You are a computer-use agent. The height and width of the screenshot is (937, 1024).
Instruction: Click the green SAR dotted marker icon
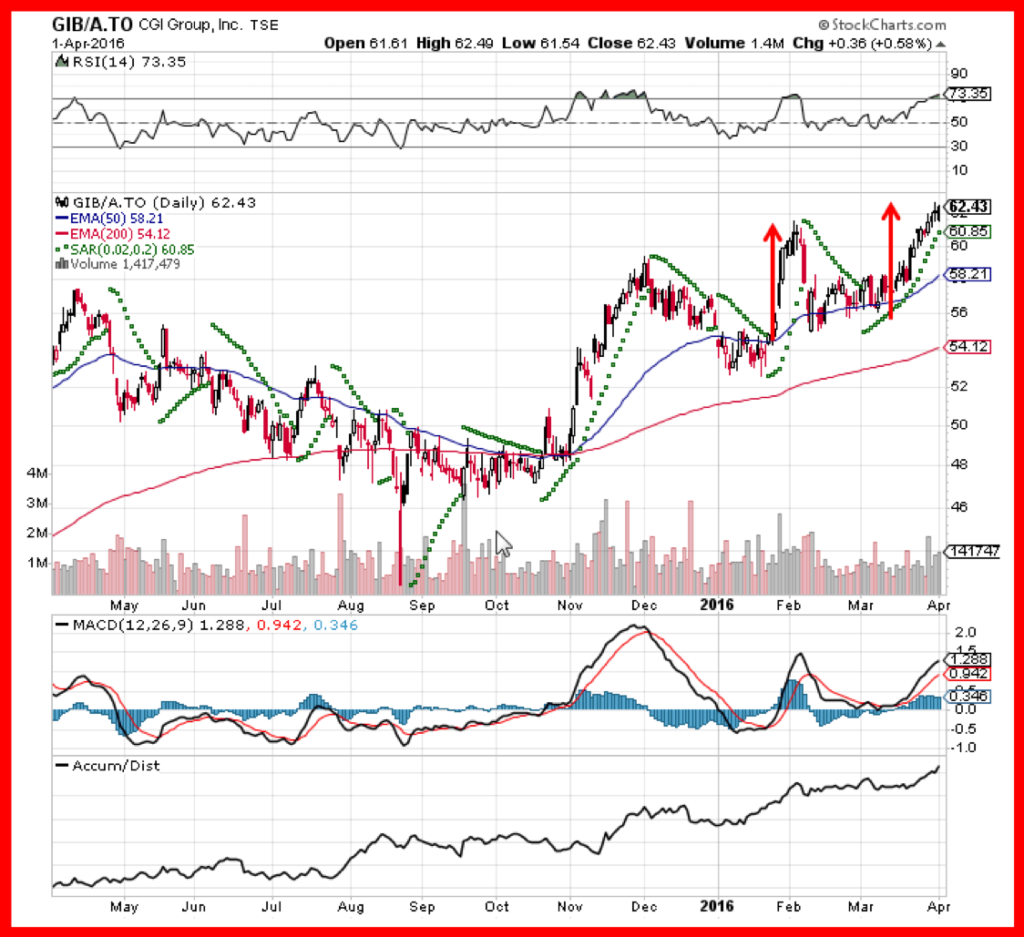pos(62,247)
